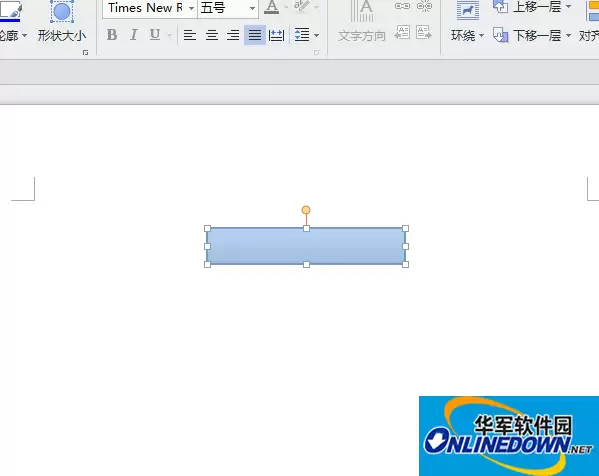Expand the line spacing options arrow
Viewport: 599px width, 476px height.
316,36
